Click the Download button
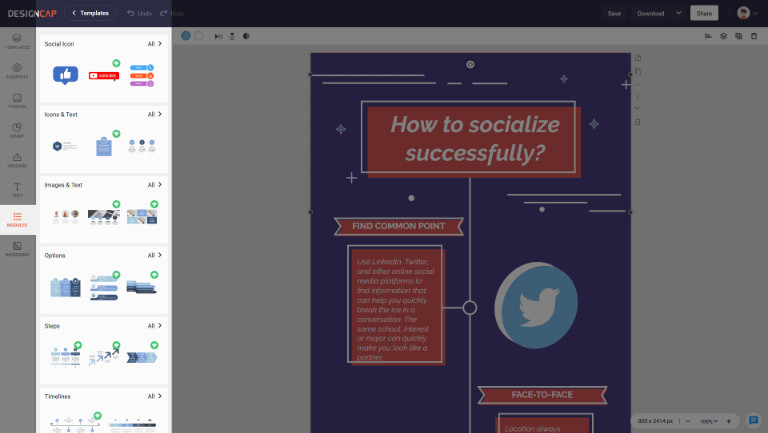 pos(650,13)
